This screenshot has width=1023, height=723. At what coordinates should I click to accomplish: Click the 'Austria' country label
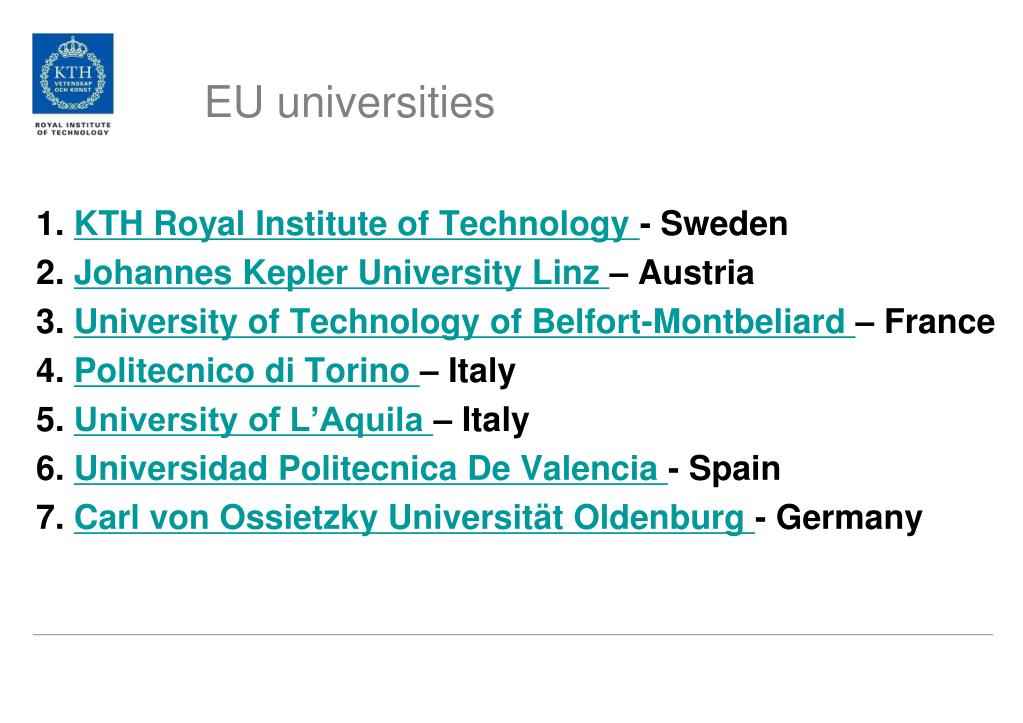click(x=696, y=273)
